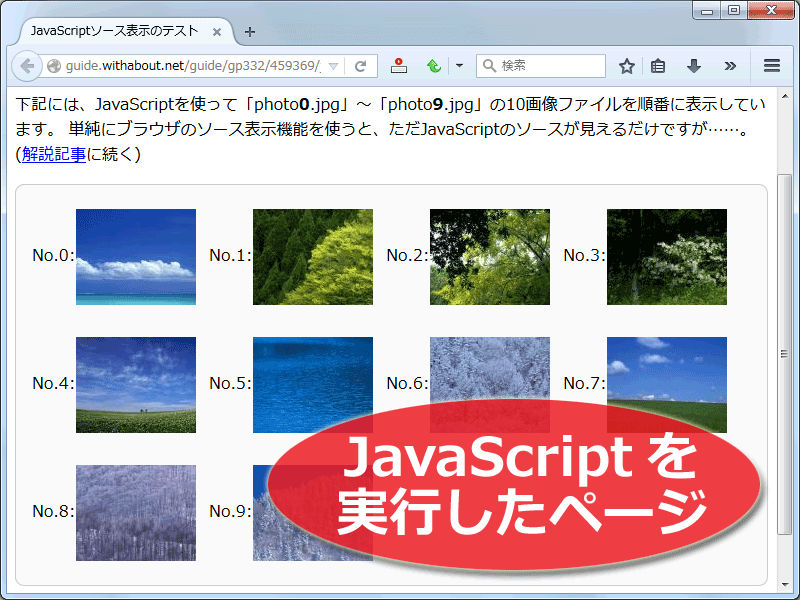This screenshot has height=600, width=800.
Task: Open the downloads panel arrow icon
Action: pyautogui.click(x=694, y=66)
